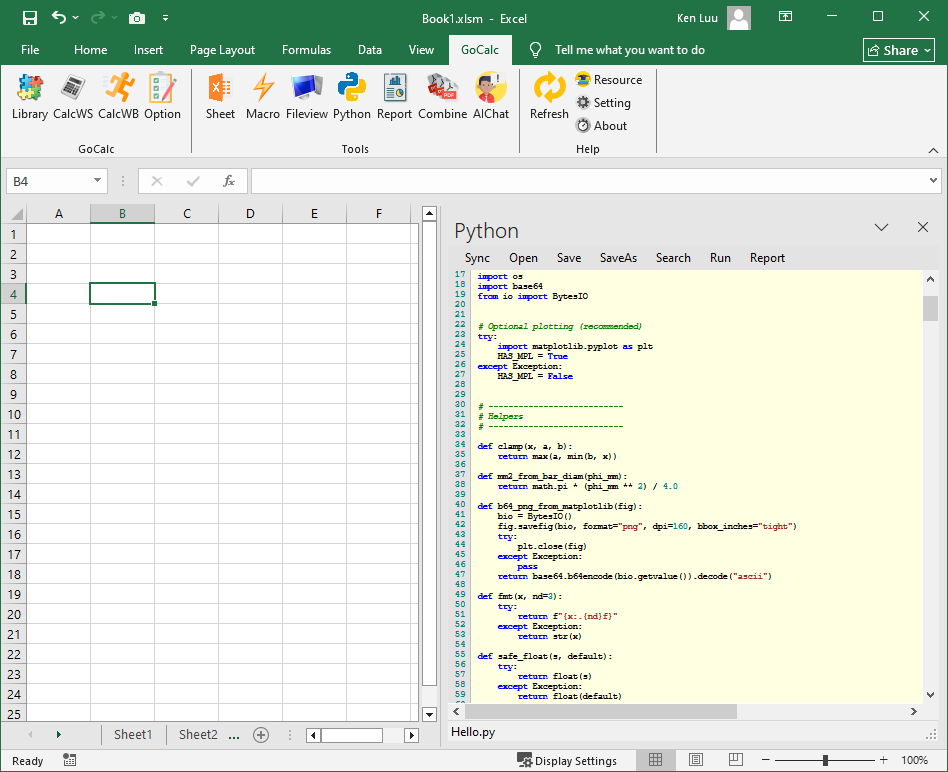Zoom in with the plus button
Viewport: 948px width, 772px height.
[883, 760]
